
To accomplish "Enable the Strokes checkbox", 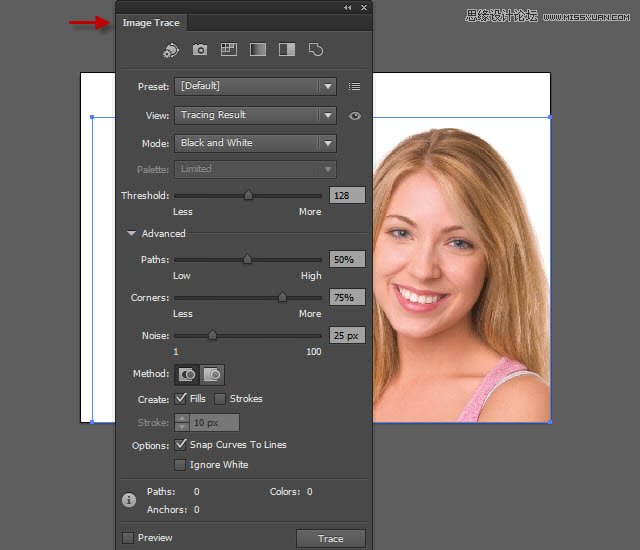I will (220, 399).
